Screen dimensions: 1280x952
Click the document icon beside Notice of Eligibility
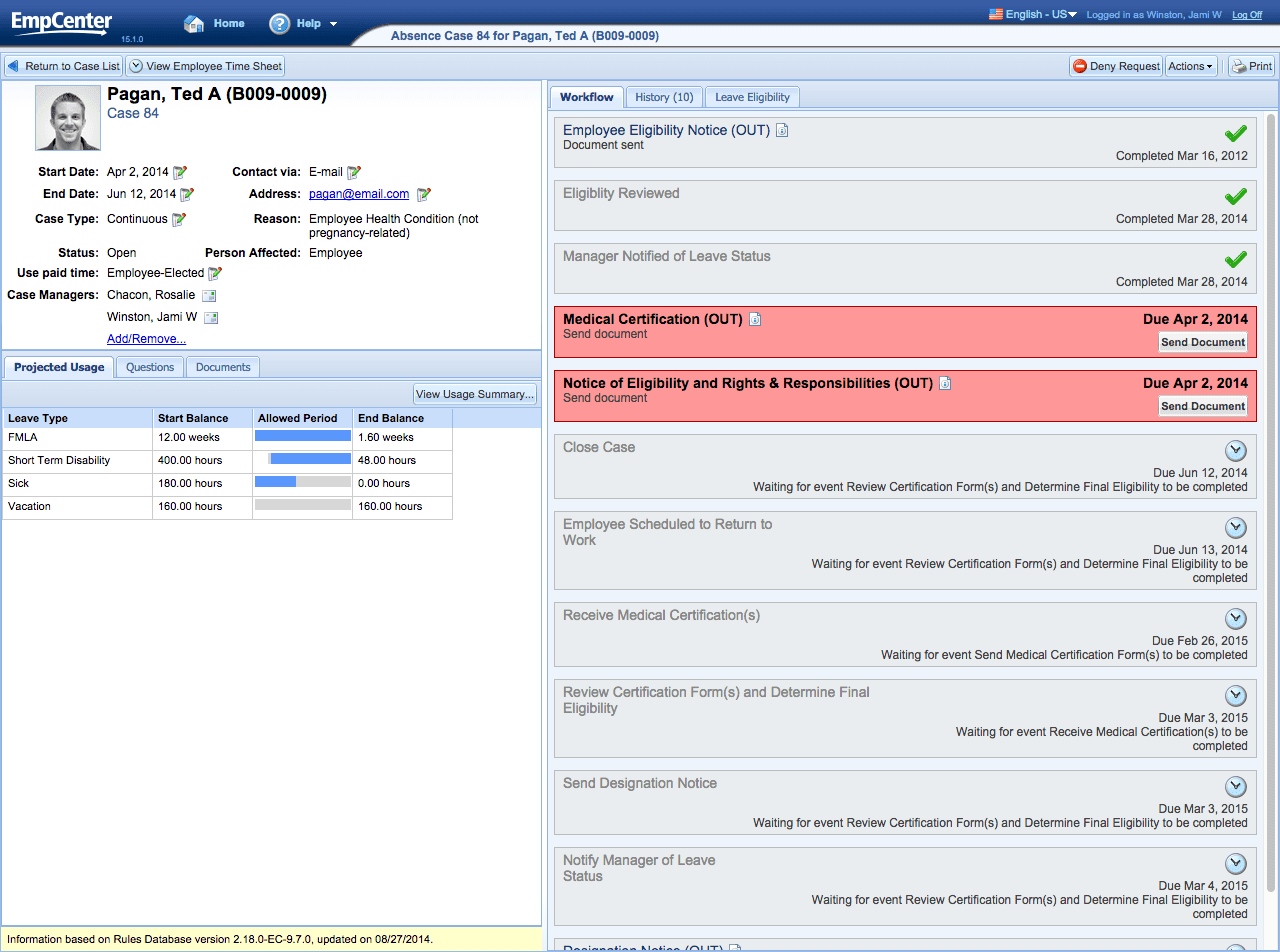tap(945, 382)
